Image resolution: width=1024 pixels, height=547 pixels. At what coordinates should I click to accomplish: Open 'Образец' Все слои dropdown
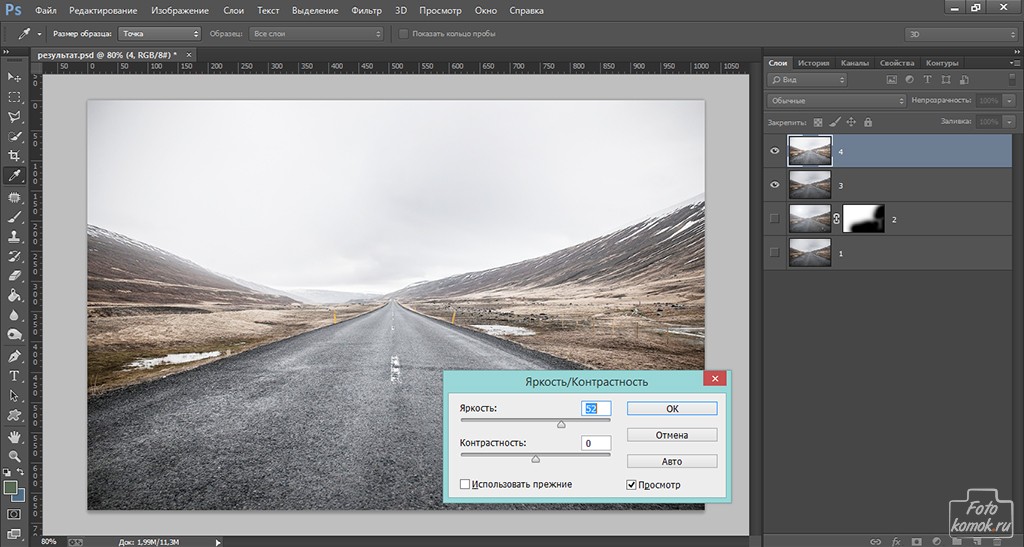point(316,33)
